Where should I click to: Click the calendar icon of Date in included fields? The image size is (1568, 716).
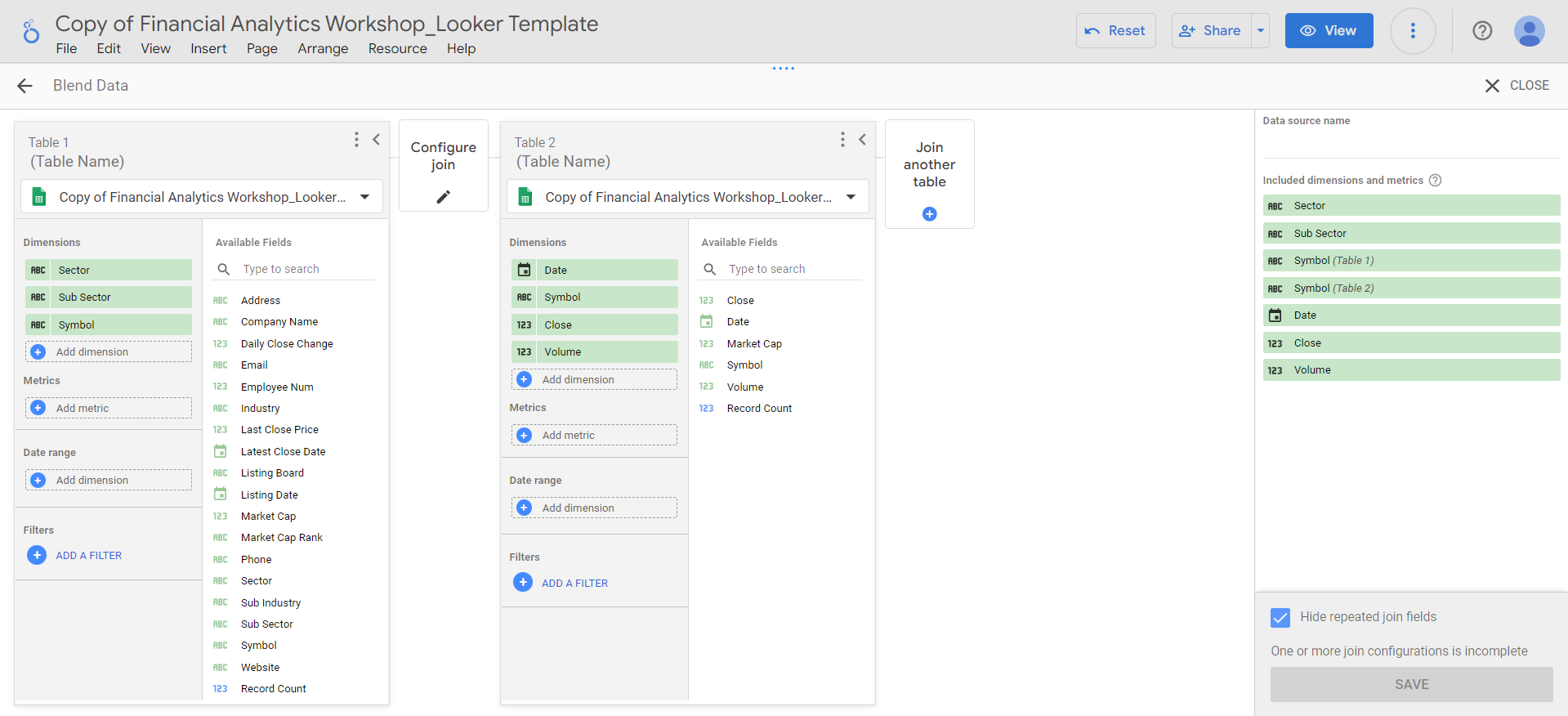click(1275, 315)
